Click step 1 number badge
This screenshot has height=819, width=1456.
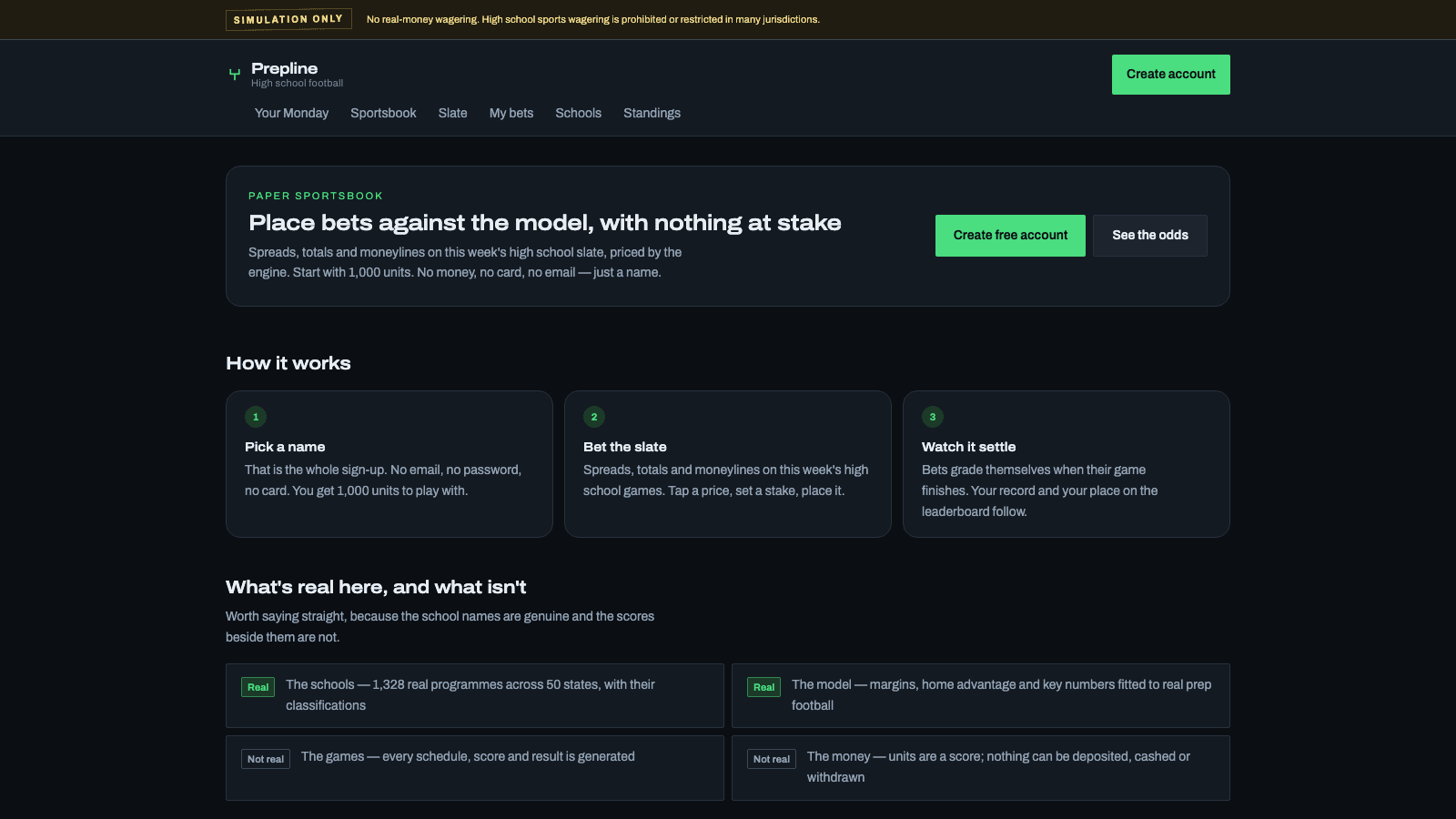coord(256,417)
